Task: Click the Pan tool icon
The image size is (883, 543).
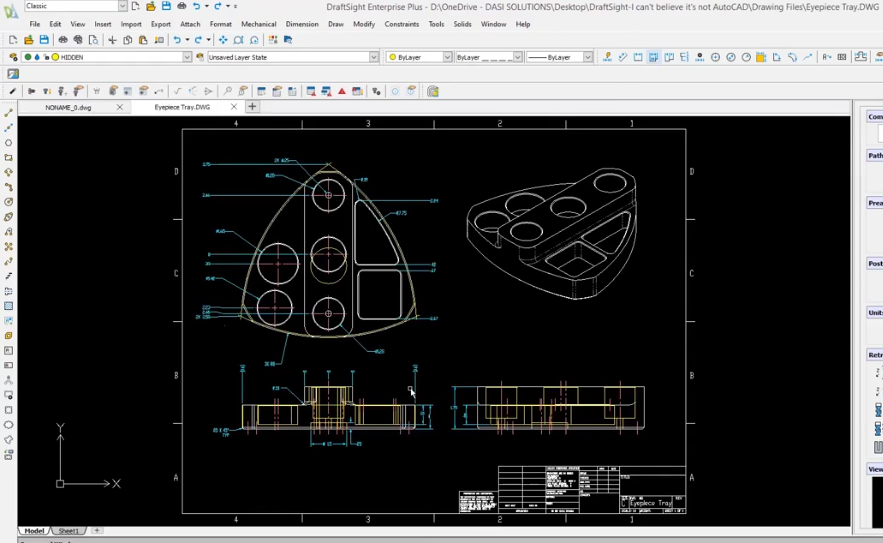Action: point(223,40)
